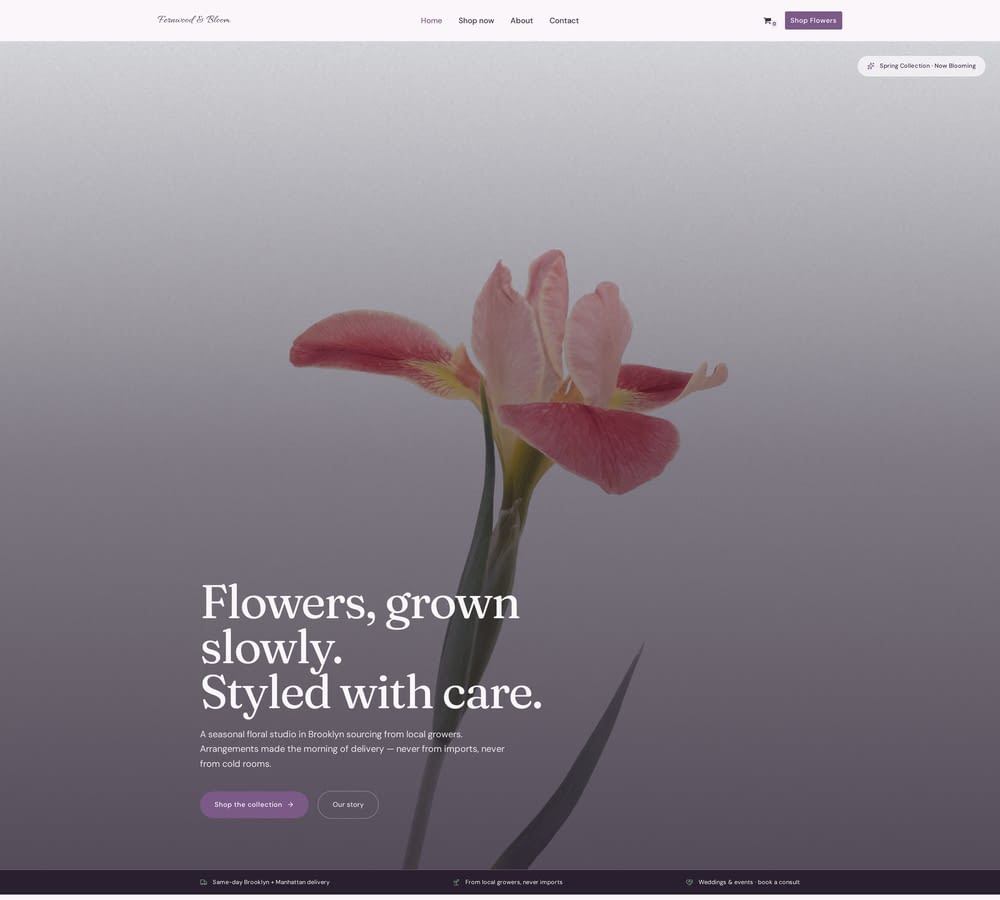Viewport: 1000px width, 900px height.
Task: Click the sparkle icon in Spring Collection badge
Action: (871, 66)
